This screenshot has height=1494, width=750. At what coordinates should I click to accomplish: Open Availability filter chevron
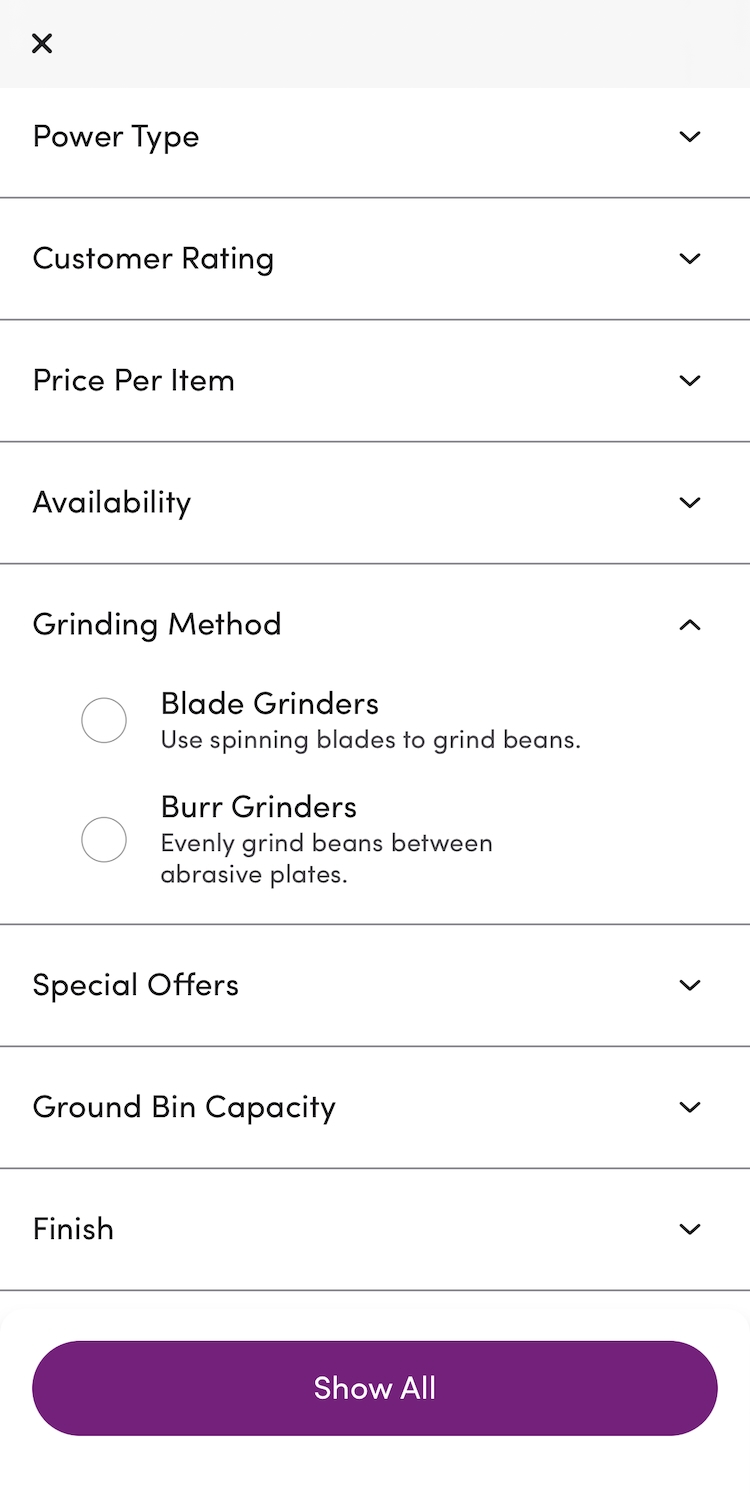[x=690, y=503]
